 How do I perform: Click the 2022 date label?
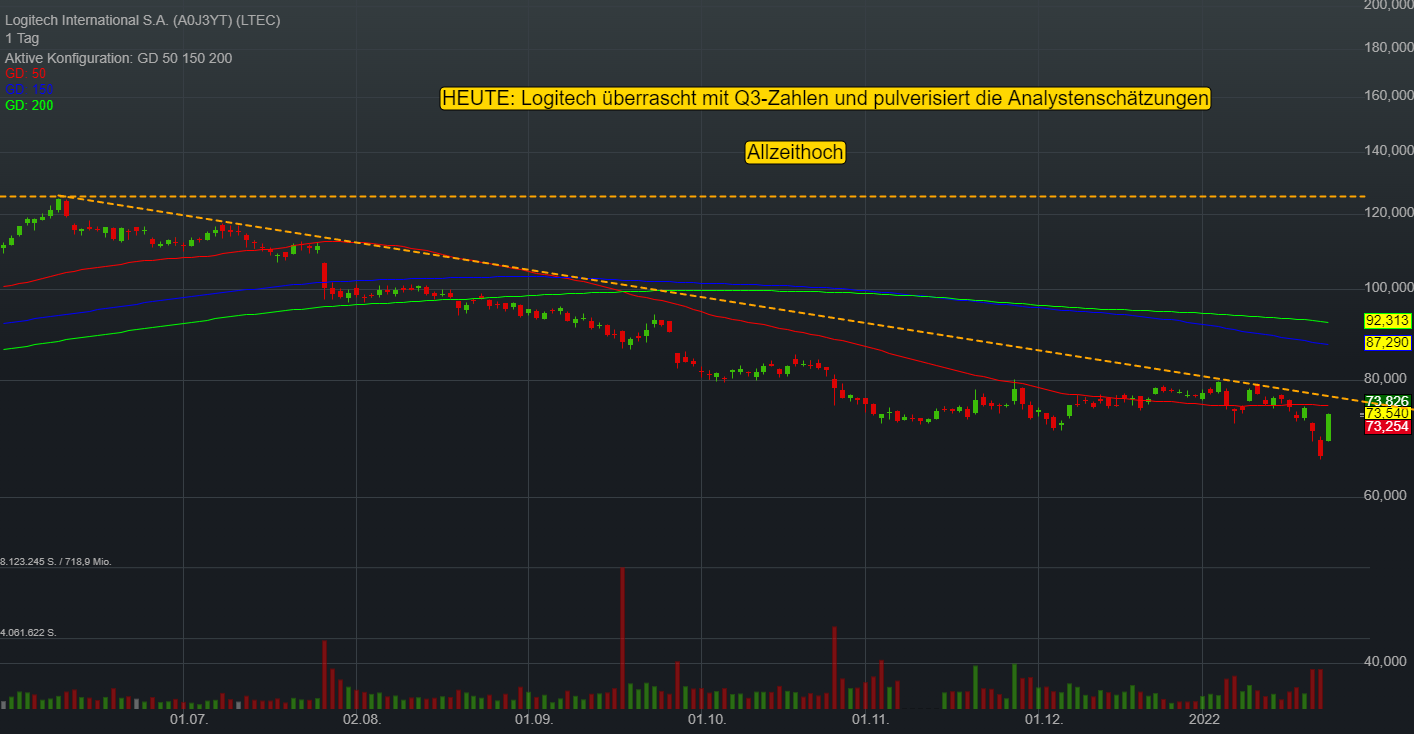point(1203,719)
